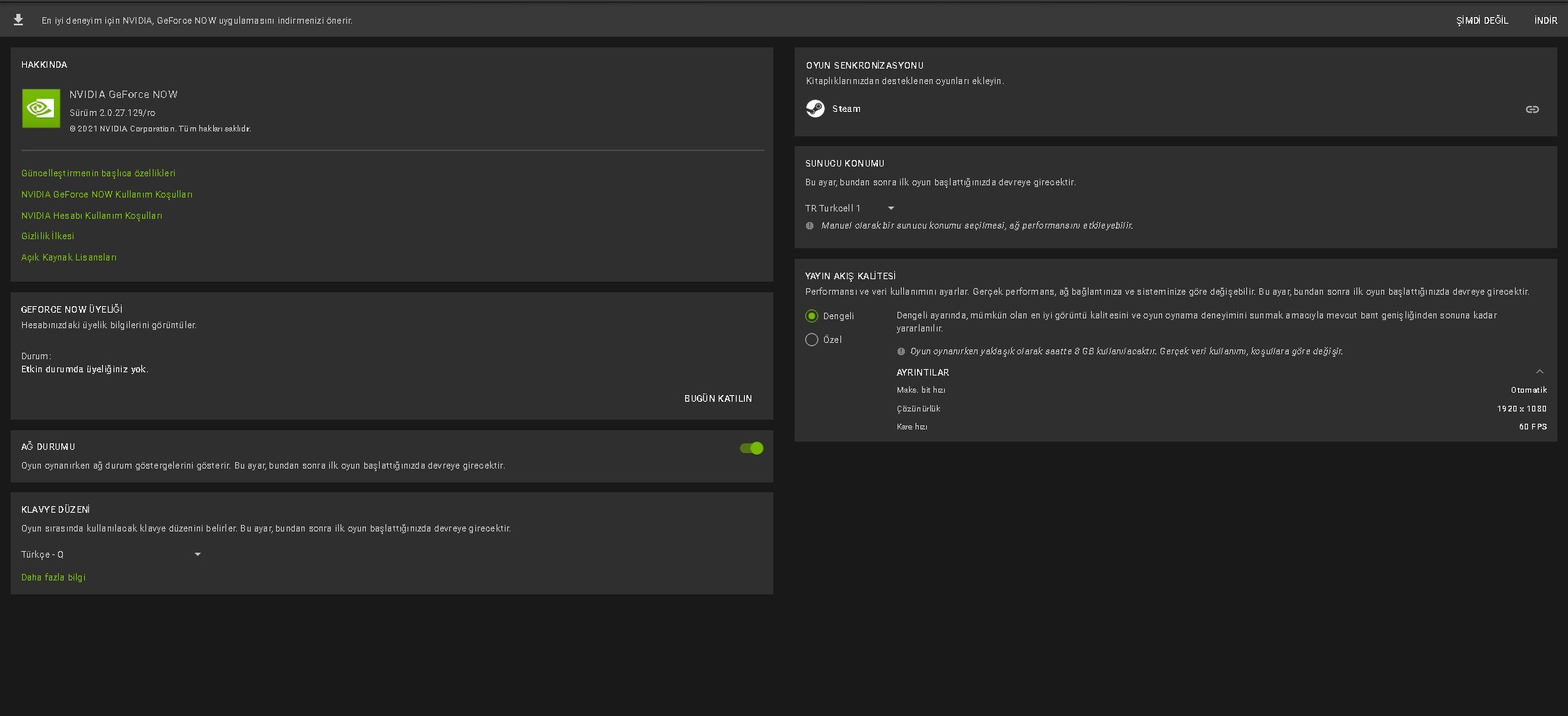
Task: Click the Steam label in game sync
Action: point(846,109)
